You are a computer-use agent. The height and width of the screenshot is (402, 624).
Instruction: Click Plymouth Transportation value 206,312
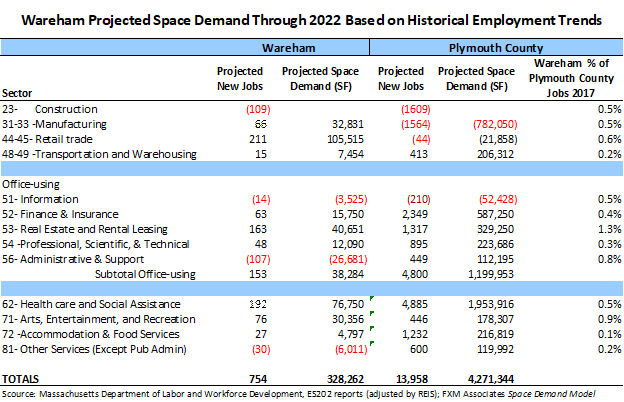[495, 154]
